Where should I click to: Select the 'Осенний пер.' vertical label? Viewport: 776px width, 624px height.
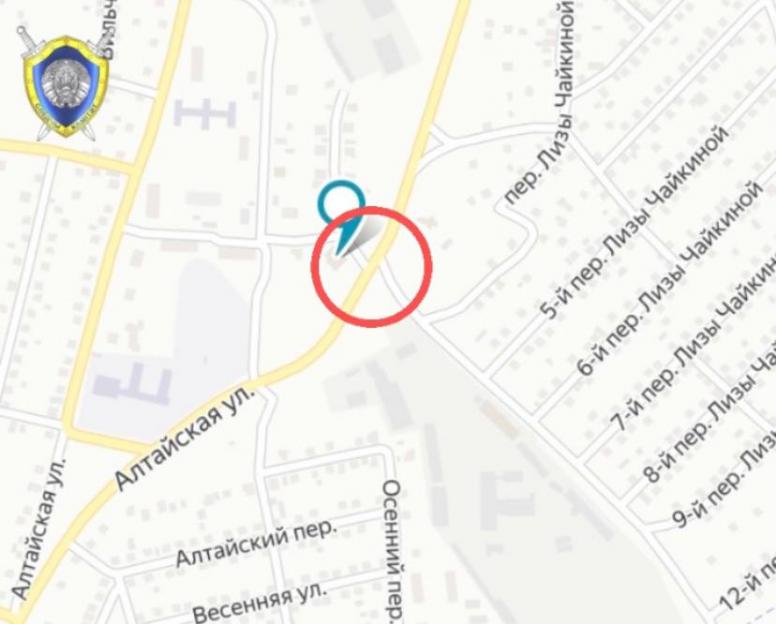click(x=393, y=550)
